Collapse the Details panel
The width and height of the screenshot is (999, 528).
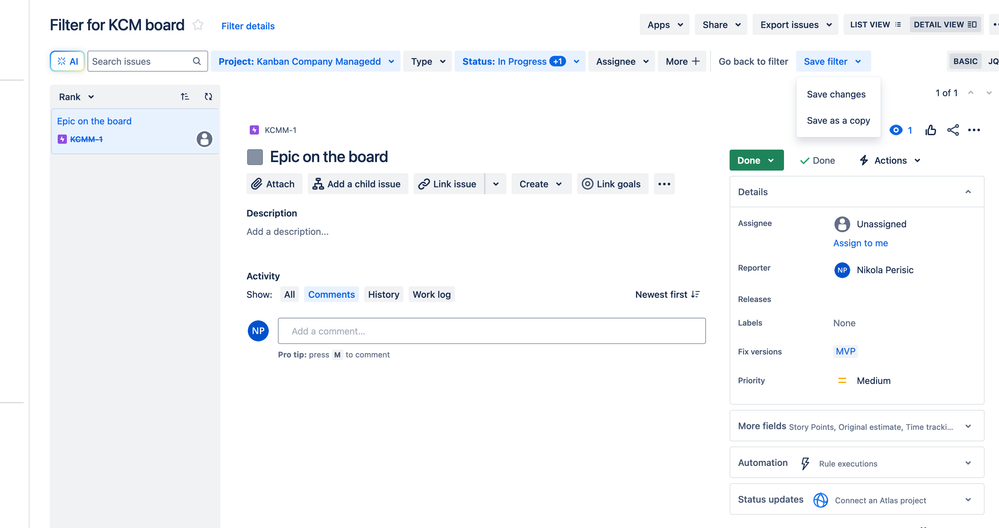point(968,192)
